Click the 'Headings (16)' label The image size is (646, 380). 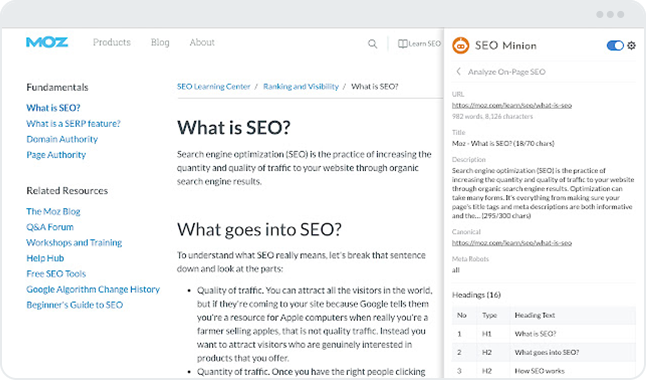[x=476, y=295]
